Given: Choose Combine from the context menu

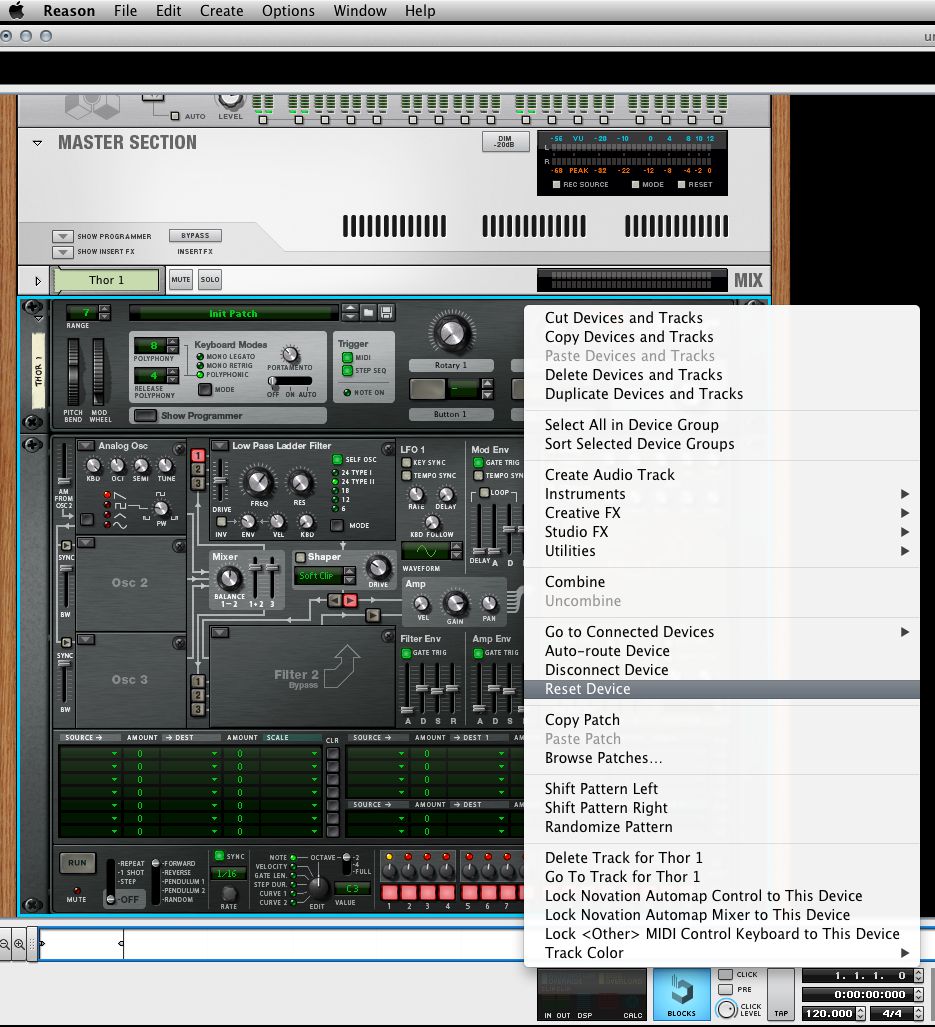Looking at the screenshot, I should point(722,582).
